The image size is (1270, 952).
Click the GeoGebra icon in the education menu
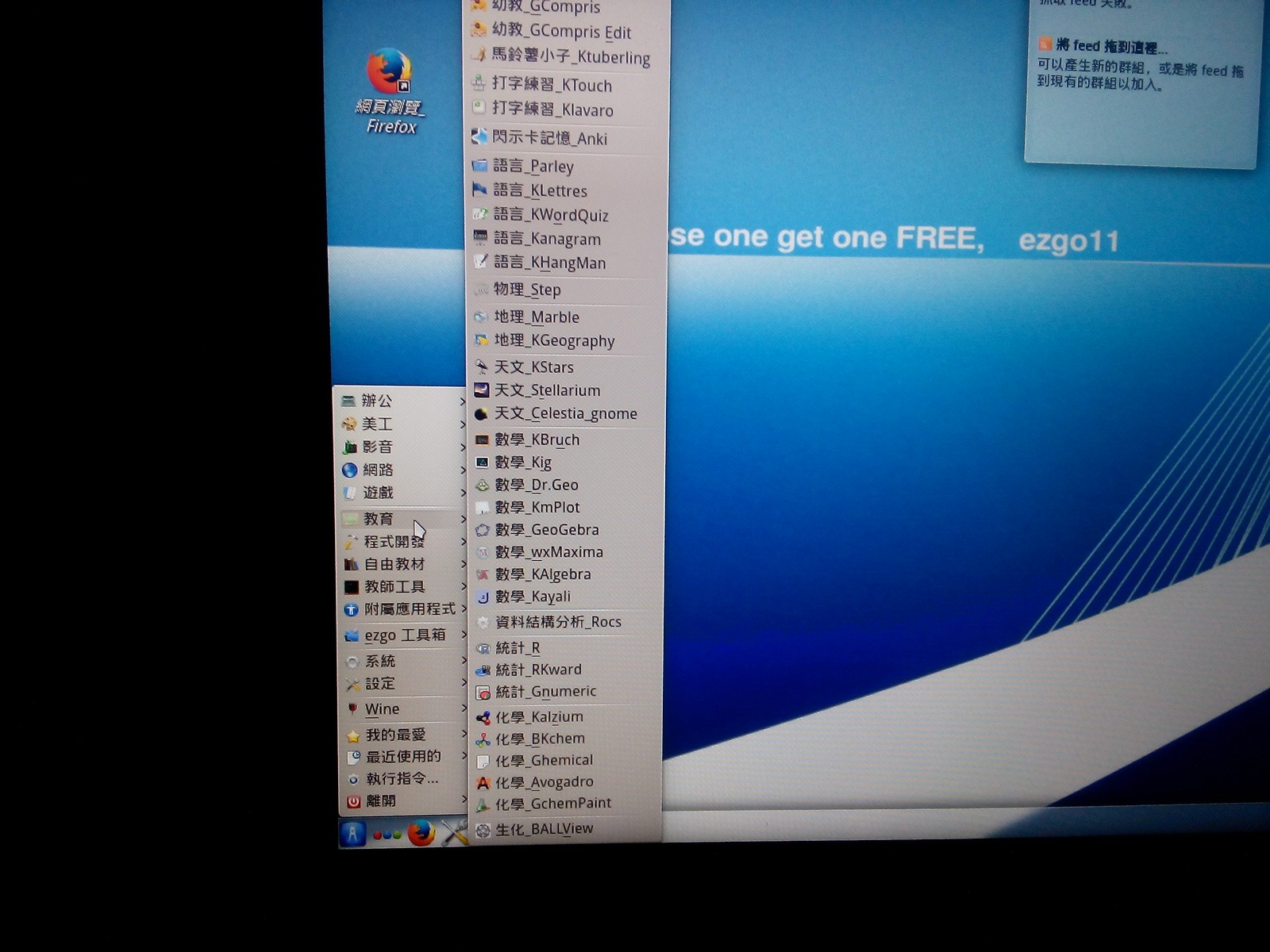[482, 530]
